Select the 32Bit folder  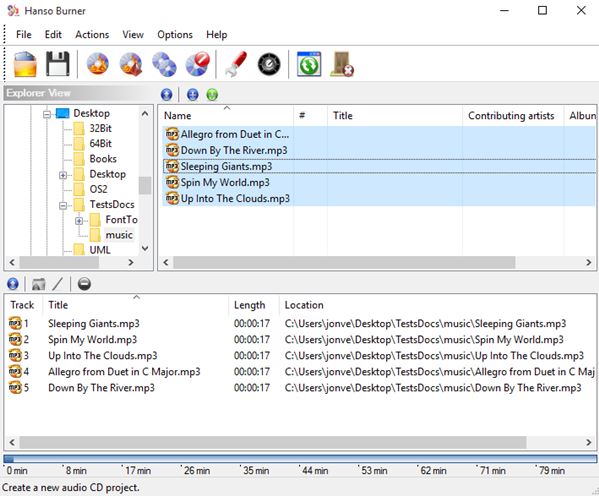pyautogui.click(x=100, y=128)
